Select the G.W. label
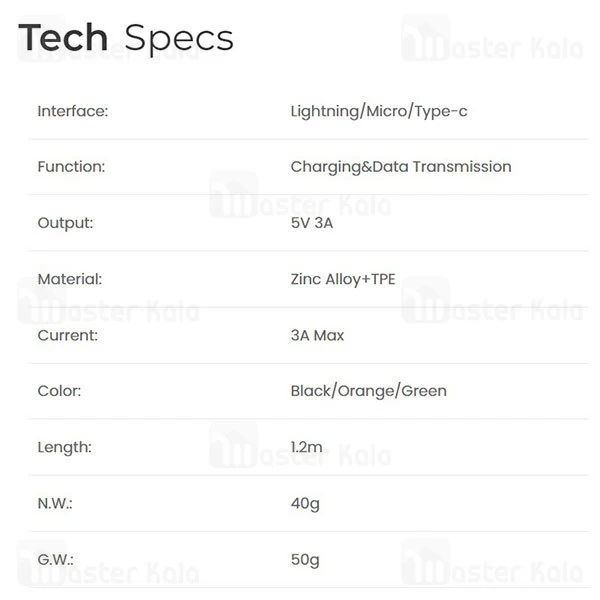The height and width of the screenshot is (600, 600). [x=55, y=559]
